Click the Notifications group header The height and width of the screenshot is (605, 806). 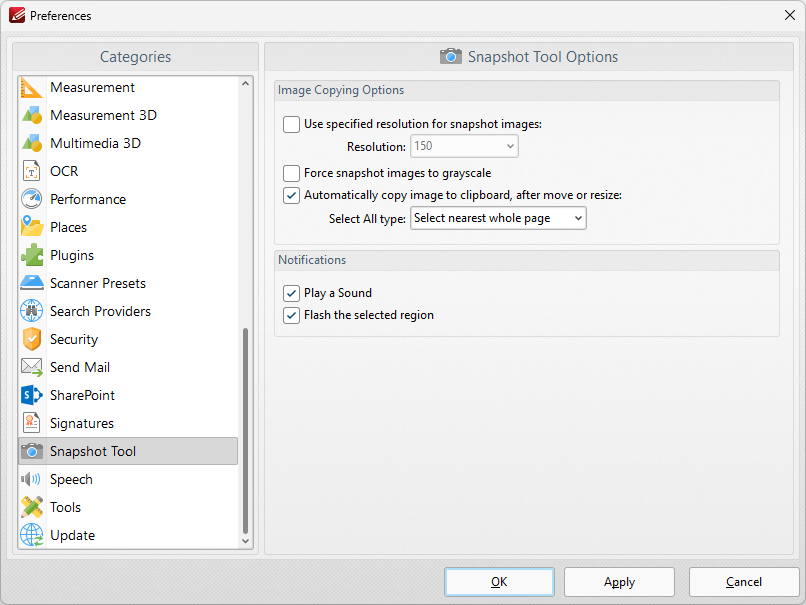(x=527, y=260)
